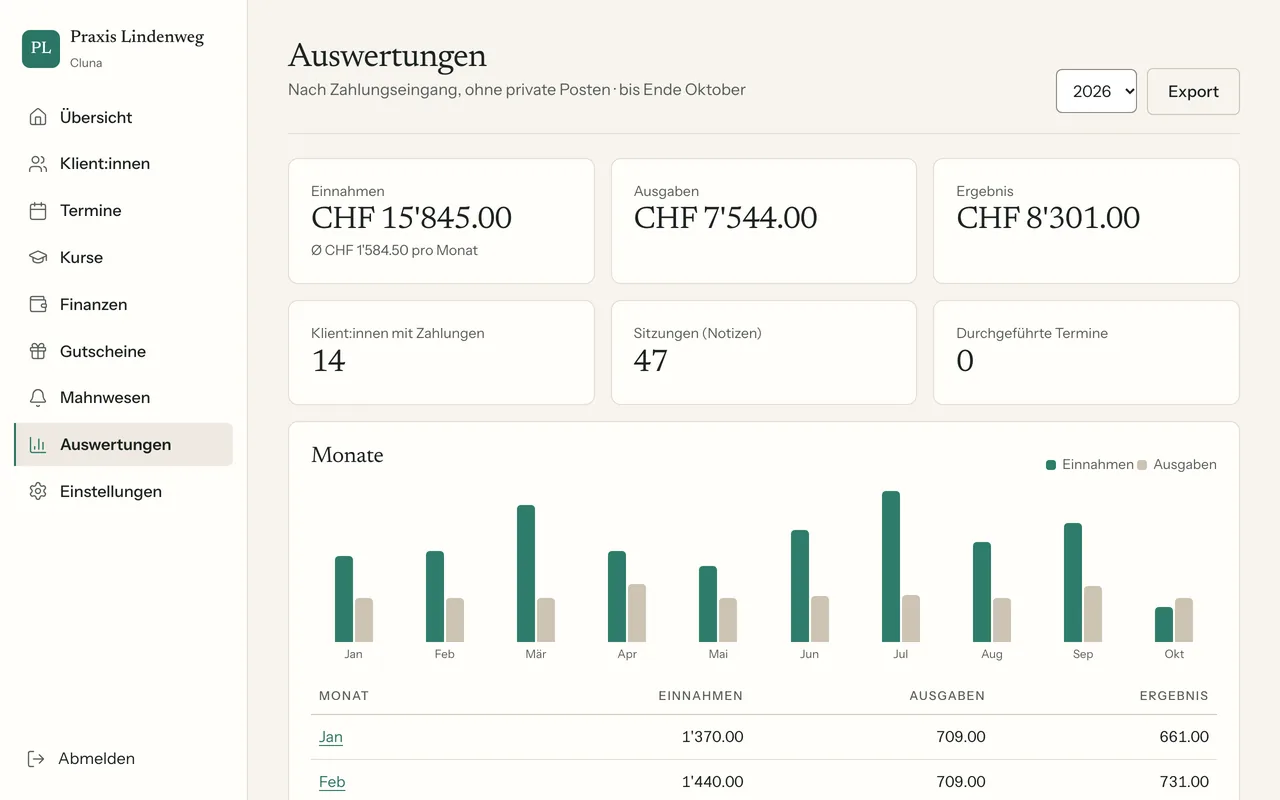The image size is (1280, 800).
Task: Click the AUSGABEN column header
Action: click(947, 696)
